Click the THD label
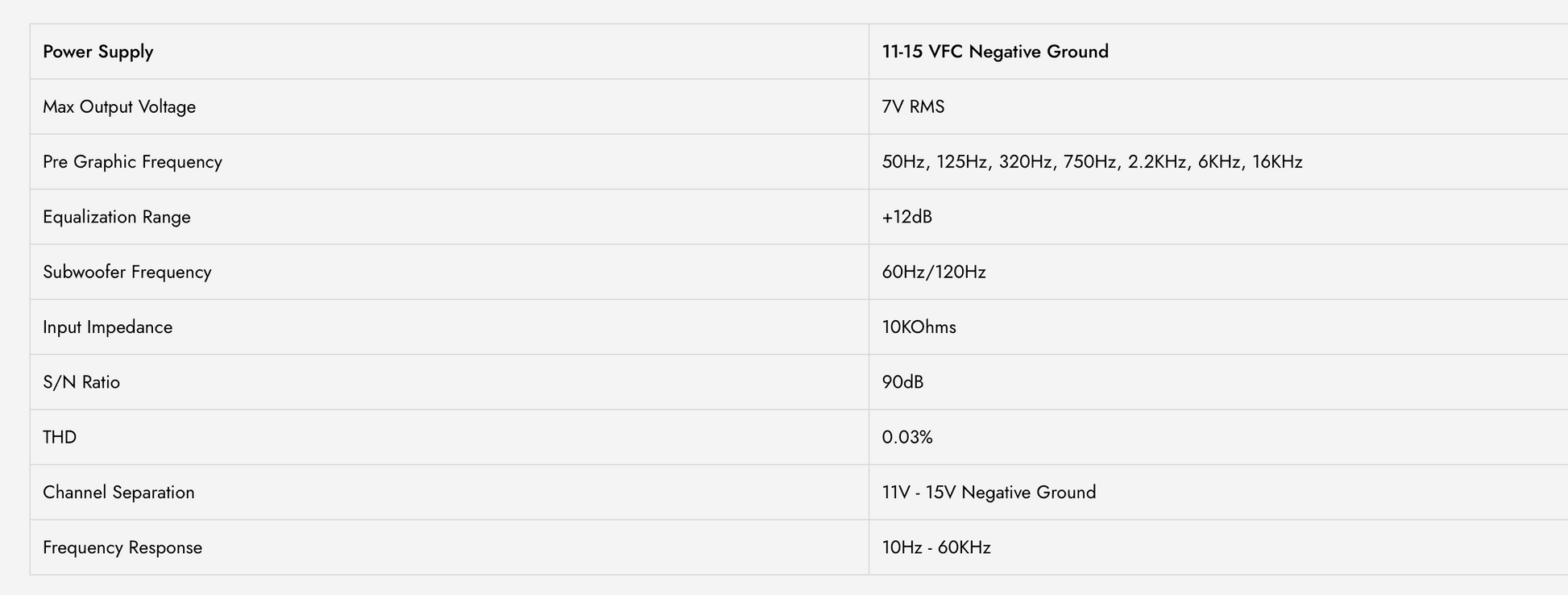Image resolution: width=1568 pixels, height=595 pixels. point(60,438)
